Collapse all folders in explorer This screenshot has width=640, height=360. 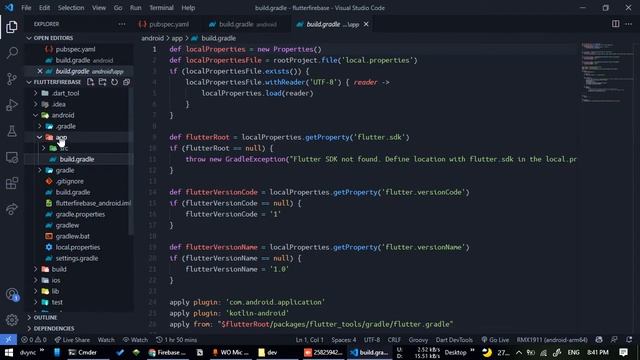(x=127, y=82)
